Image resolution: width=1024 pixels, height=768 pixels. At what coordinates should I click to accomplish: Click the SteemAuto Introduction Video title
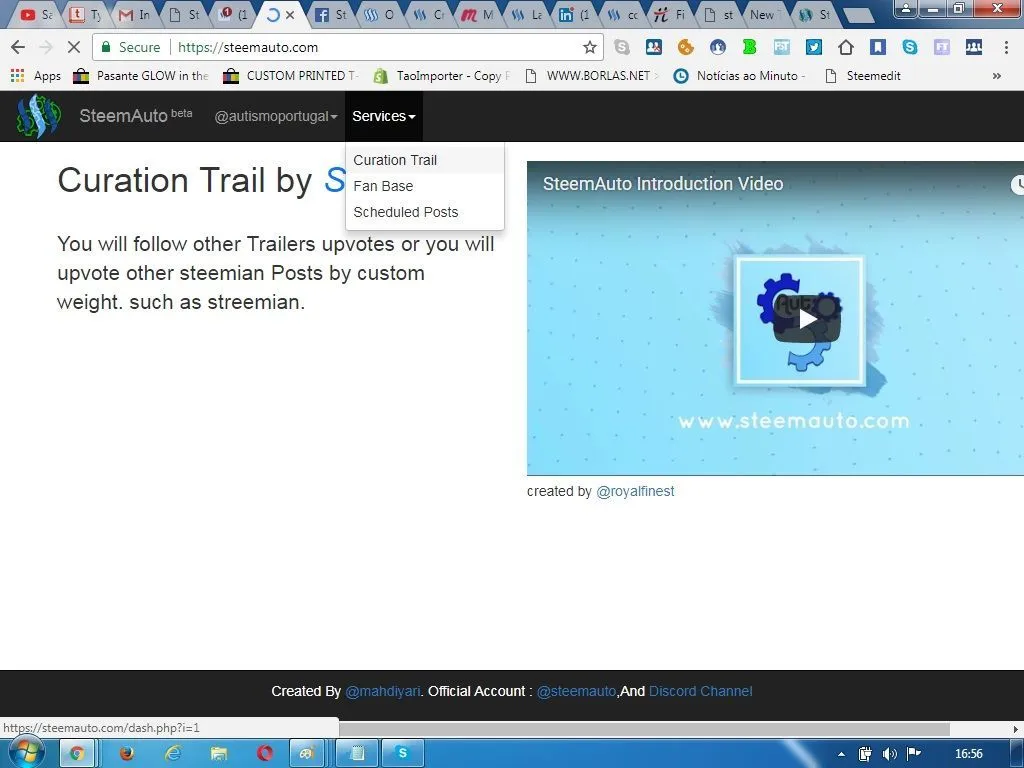663,184
